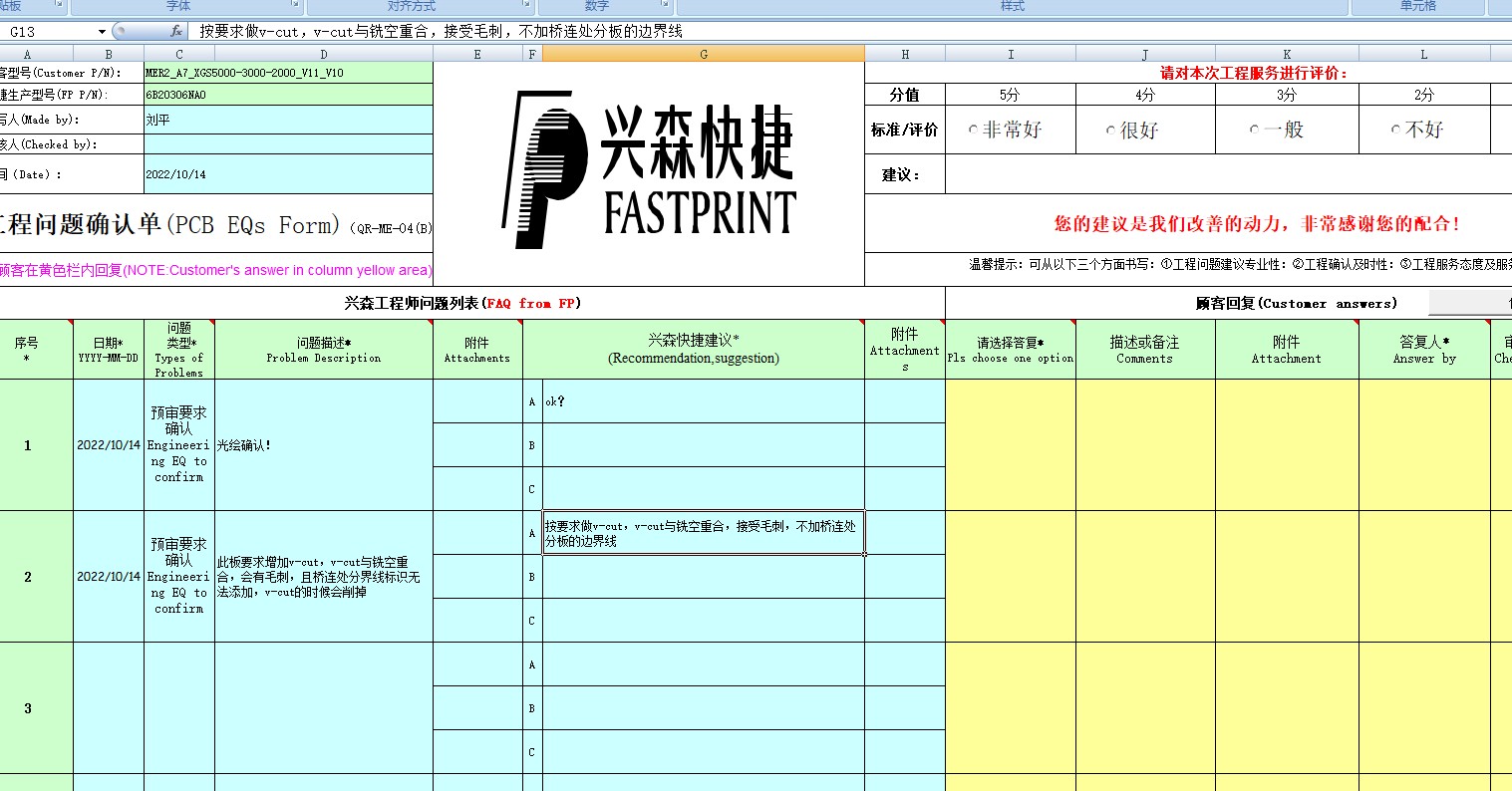The height and width of the screenshot is (791, 1512).
Task: Click the 刘平 made-by cell
Action: (x=289, y=120)
